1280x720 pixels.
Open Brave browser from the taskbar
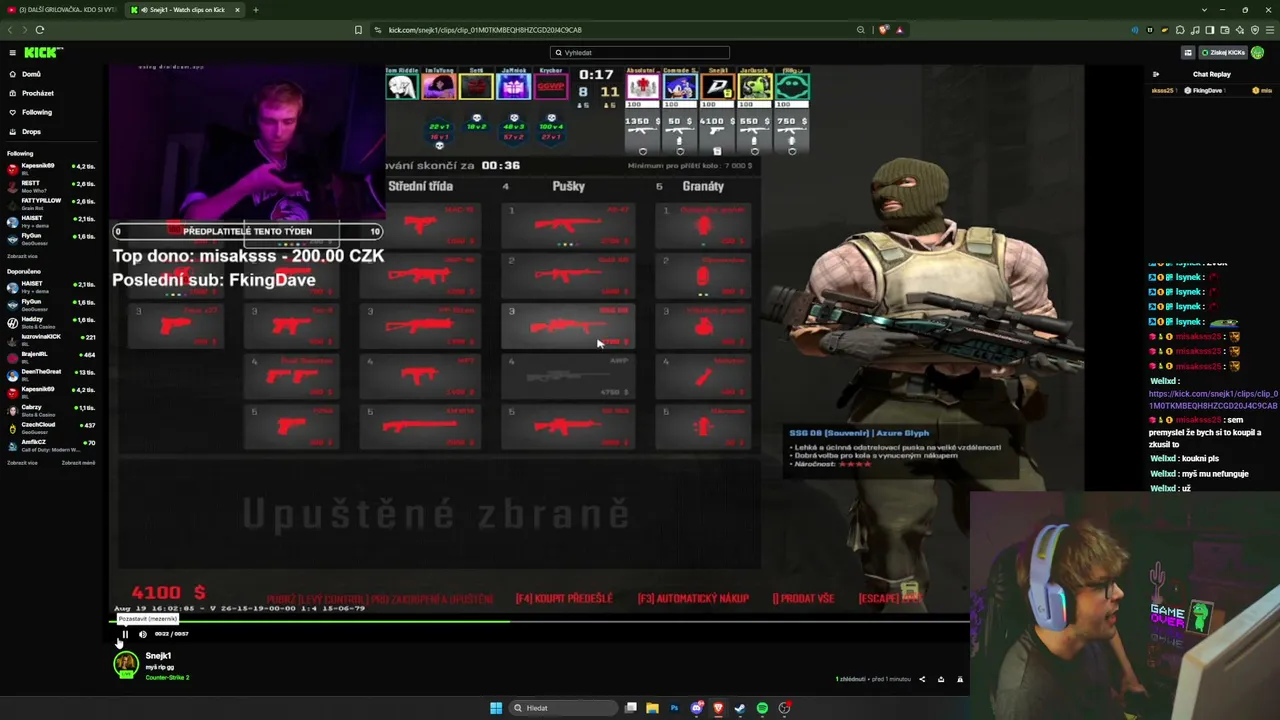pyautogui.click(x=718, y=708)
